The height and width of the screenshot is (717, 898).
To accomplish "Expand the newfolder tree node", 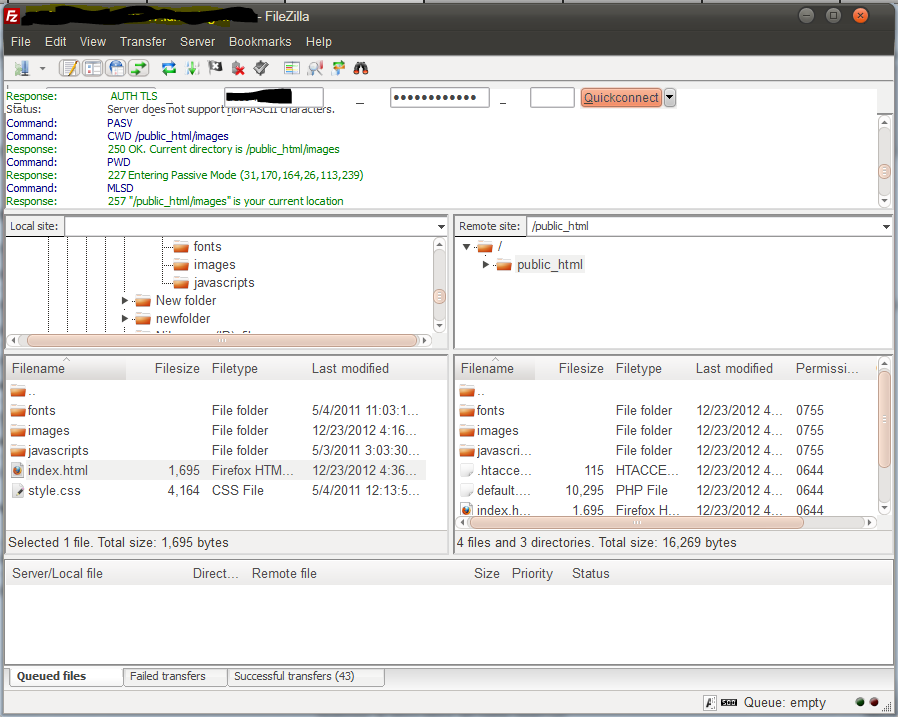I will pyautogui.click(x=124, y=318).
